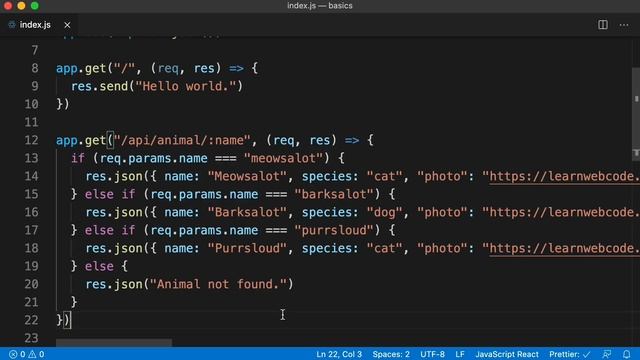Image resolution: width=640 pixels, height=360 pixels.
Task: Click "Animal not found." text on line 20
Action: point(218,284)
